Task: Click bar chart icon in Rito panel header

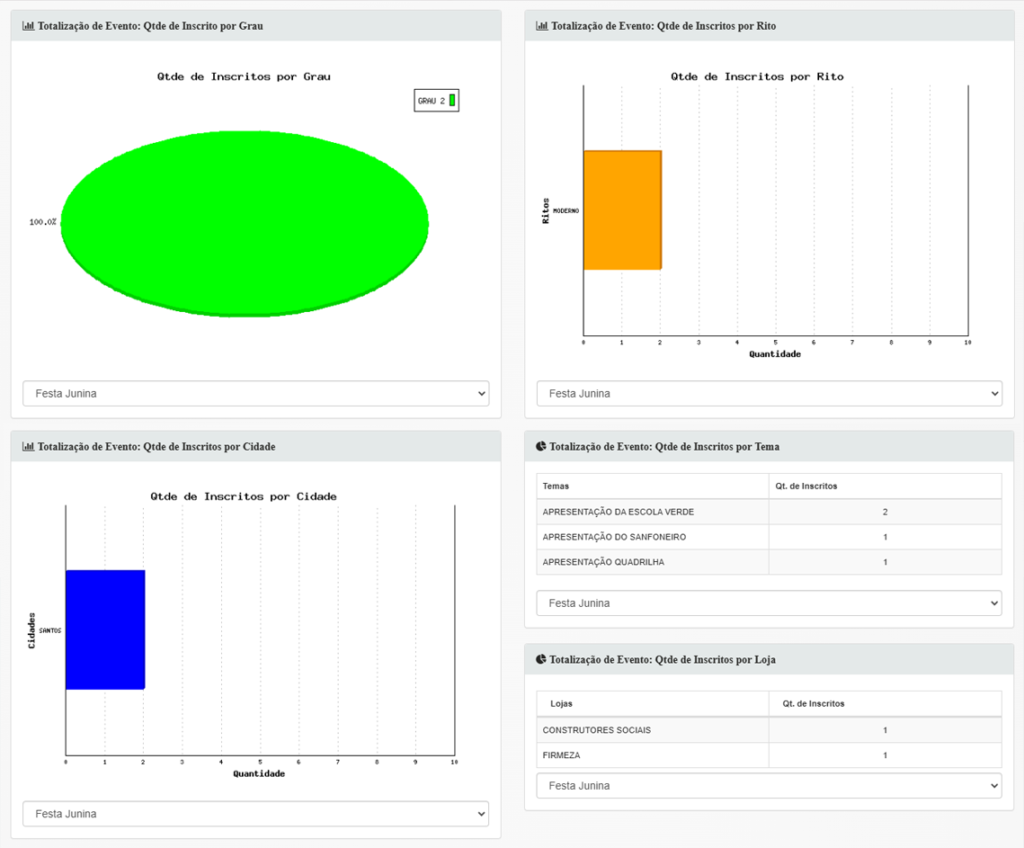Action: click(x=542, y=26)
